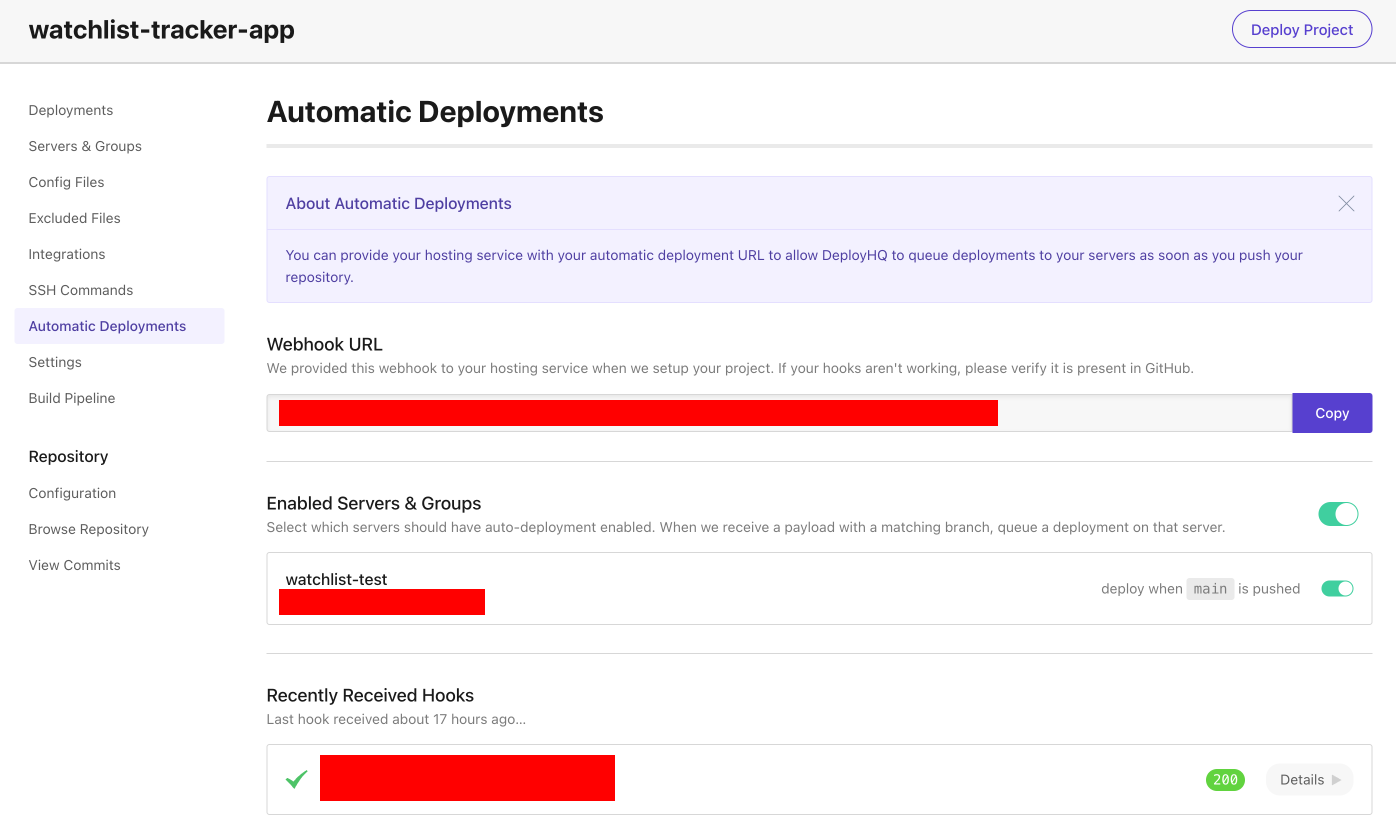Viewport: 1396px width, 835px height.
Task: Browse the repository
Action: [88, 529]
